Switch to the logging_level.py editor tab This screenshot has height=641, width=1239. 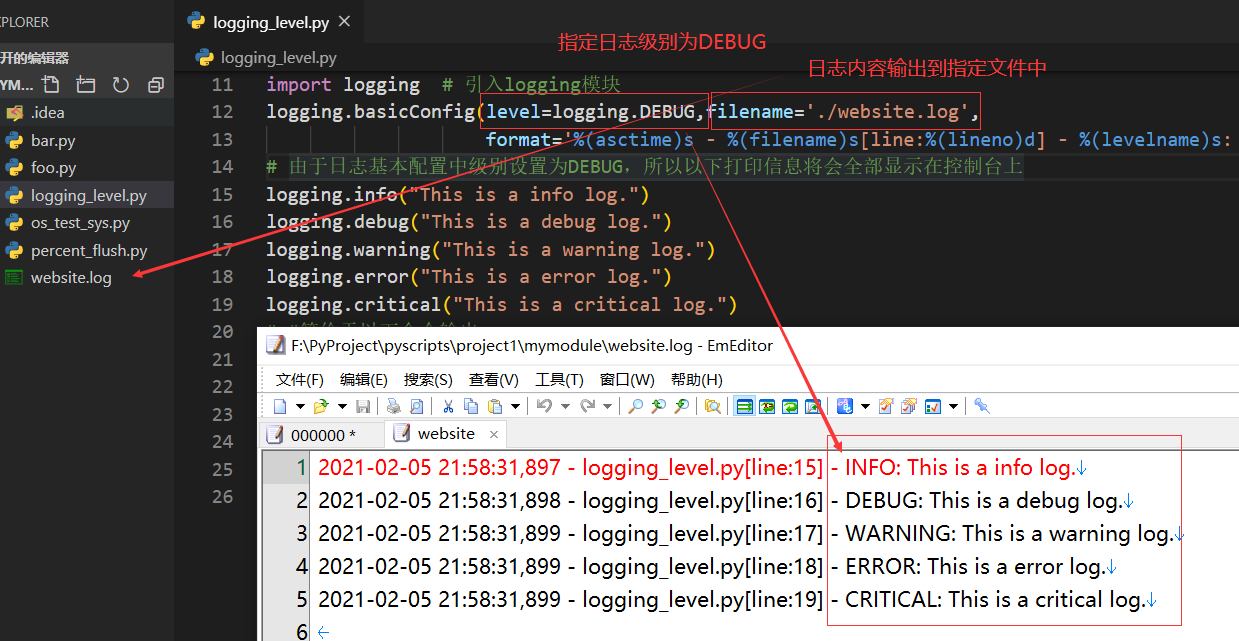(x=270, y=21)
